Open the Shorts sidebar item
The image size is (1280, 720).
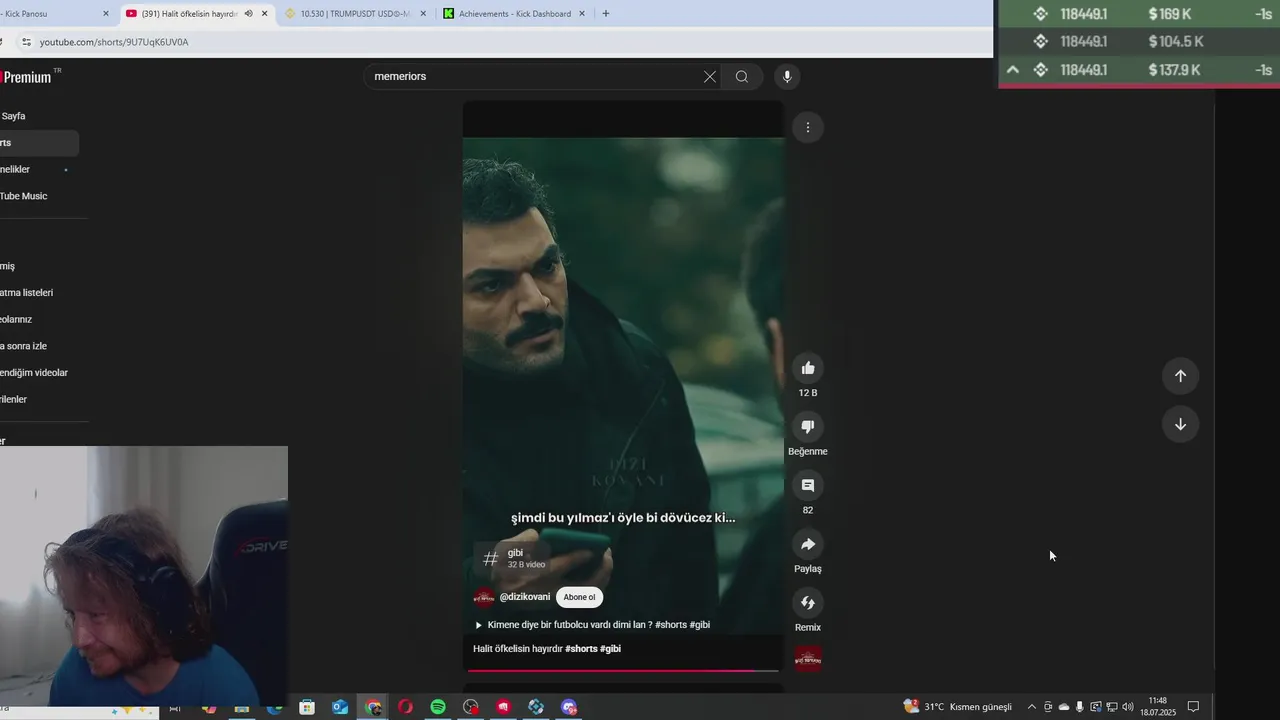coord(38,143)
